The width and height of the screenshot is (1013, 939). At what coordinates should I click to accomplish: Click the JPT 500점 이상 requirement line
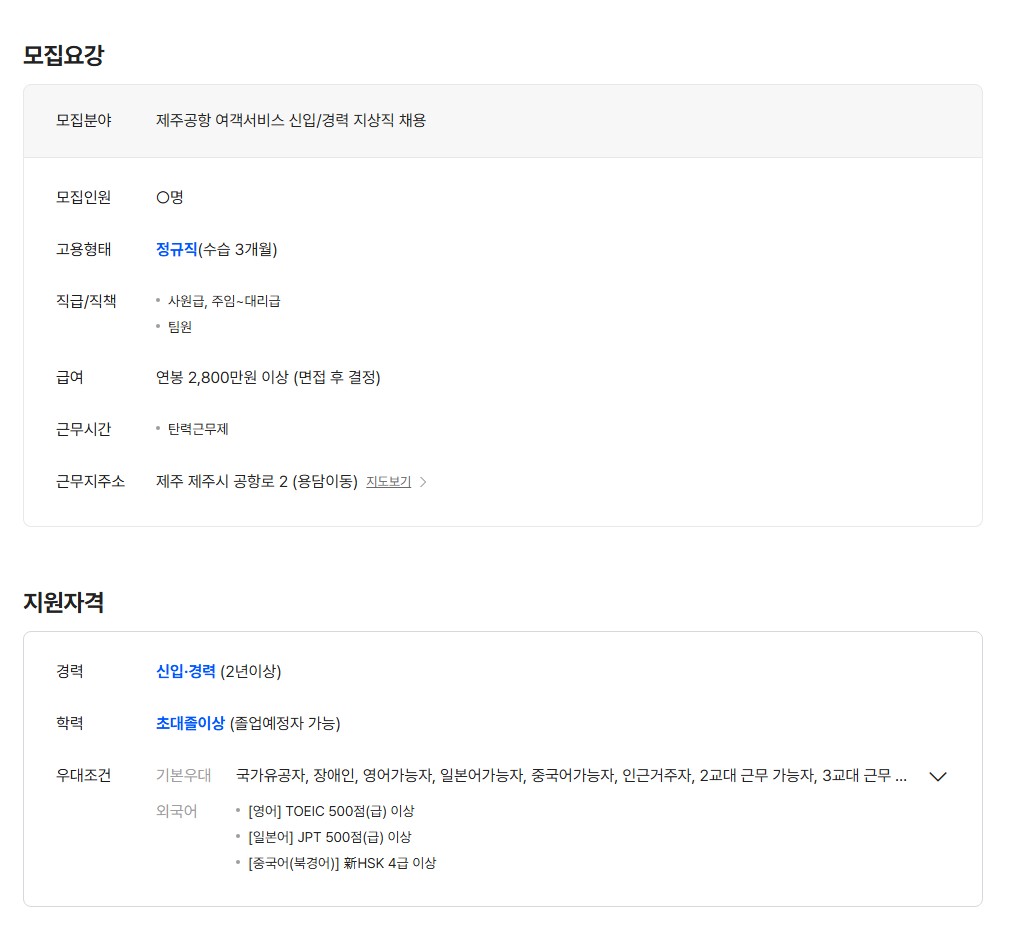[329, 838]
